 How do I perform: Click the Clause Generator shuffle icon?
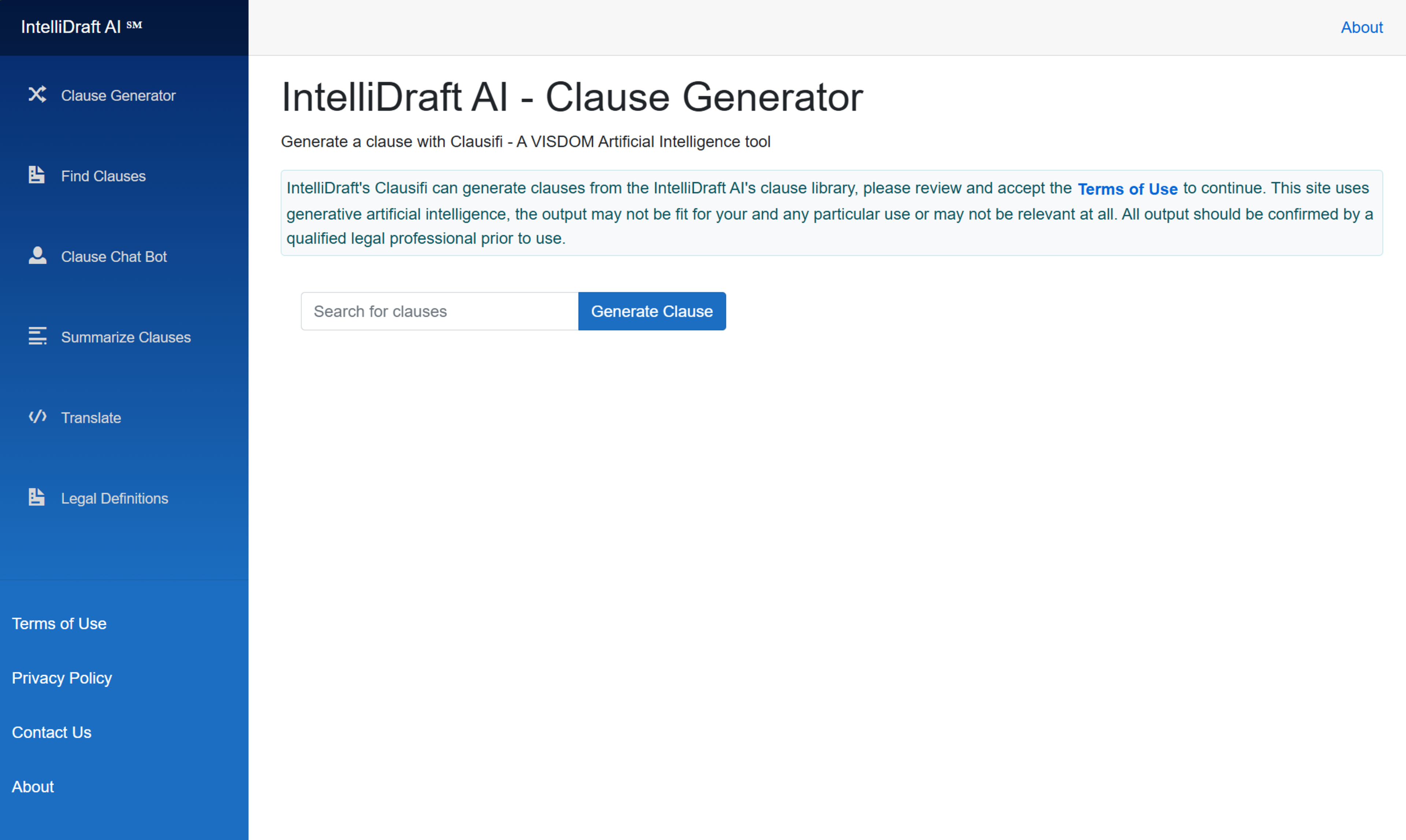pos(37,94)
